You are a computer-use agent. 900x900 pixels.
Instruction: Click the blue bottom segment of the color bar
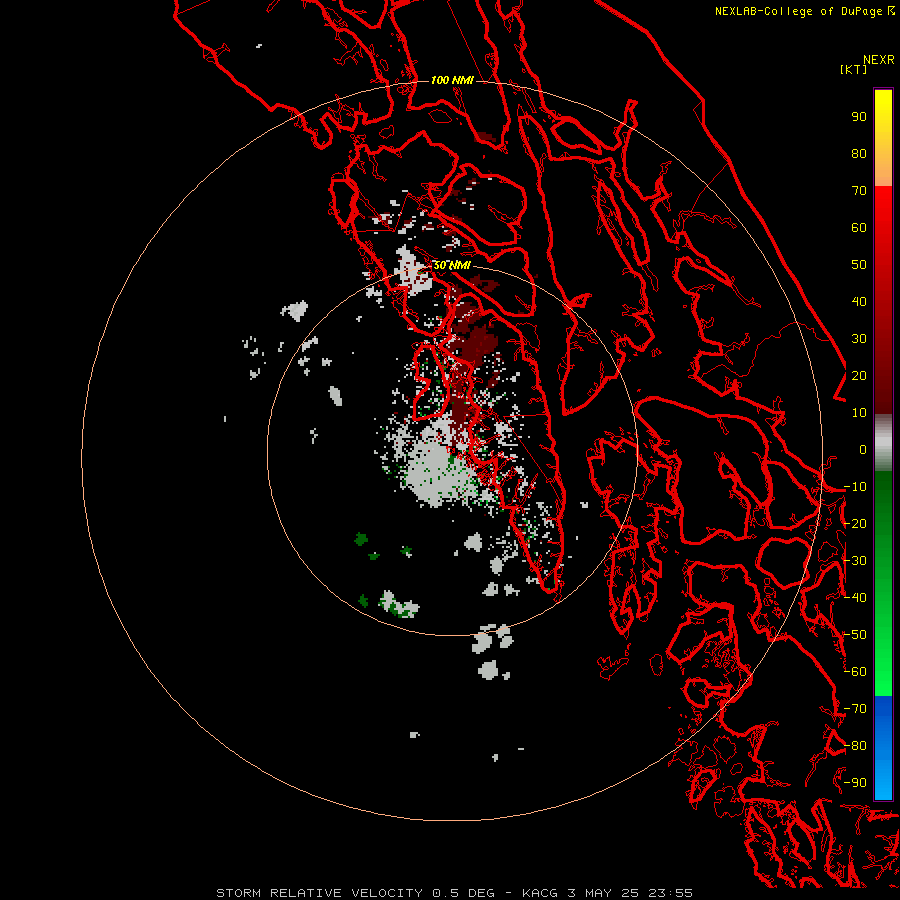pyautogui.click(x=883, y=747)
